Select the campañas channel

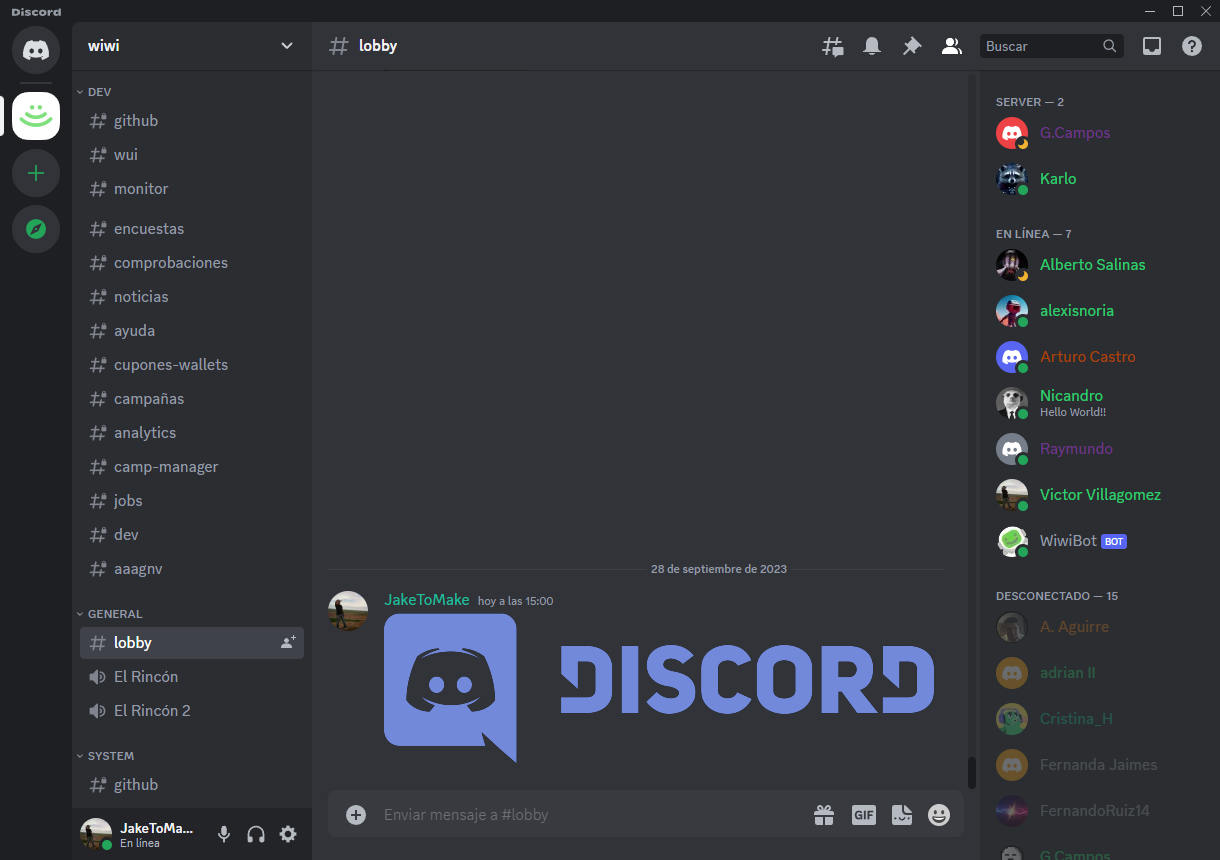click(x=192, y=399)
